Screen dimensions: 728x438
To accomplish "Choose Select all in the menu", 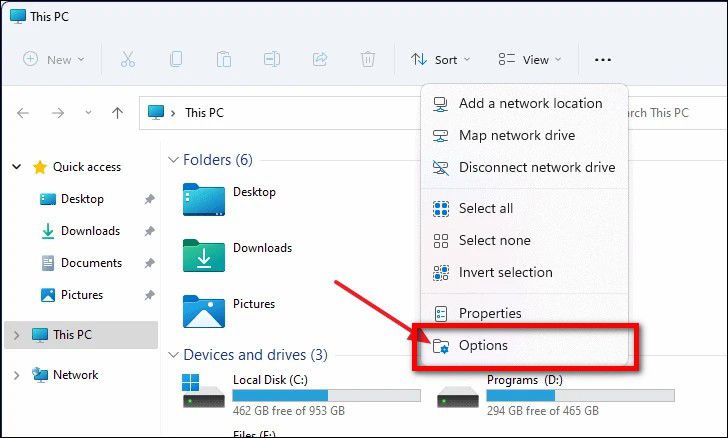I will click(x=525, y=209).
